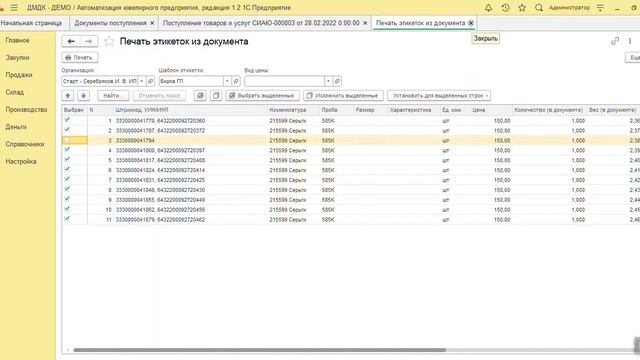Screen dimensions: 640x360
Task: Open Установить для выделенных строк dropdown
Action: (x=439, y=96)
